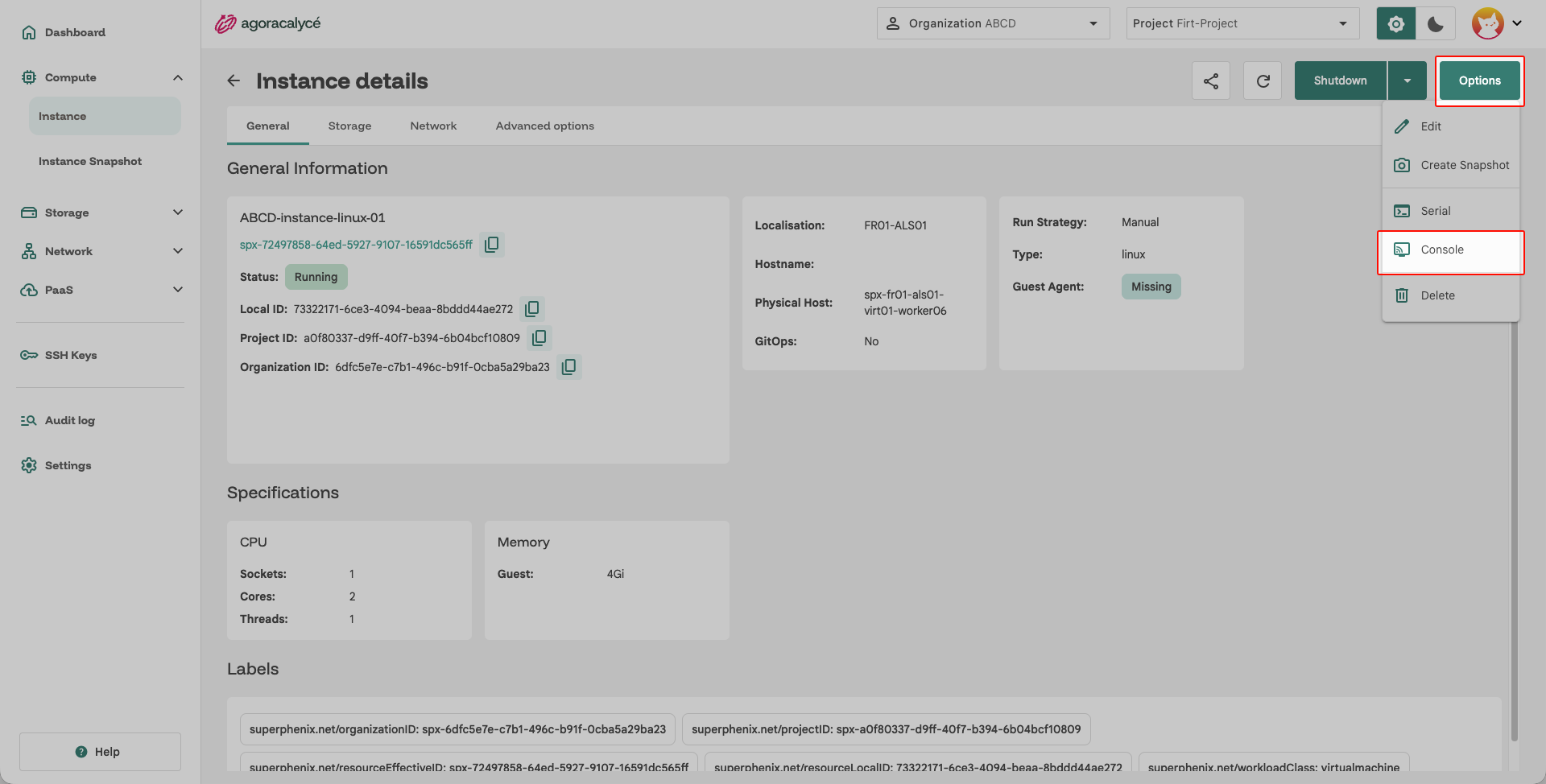Click the agoracalycé logo
1546x784 pixels.
[268, 23]
